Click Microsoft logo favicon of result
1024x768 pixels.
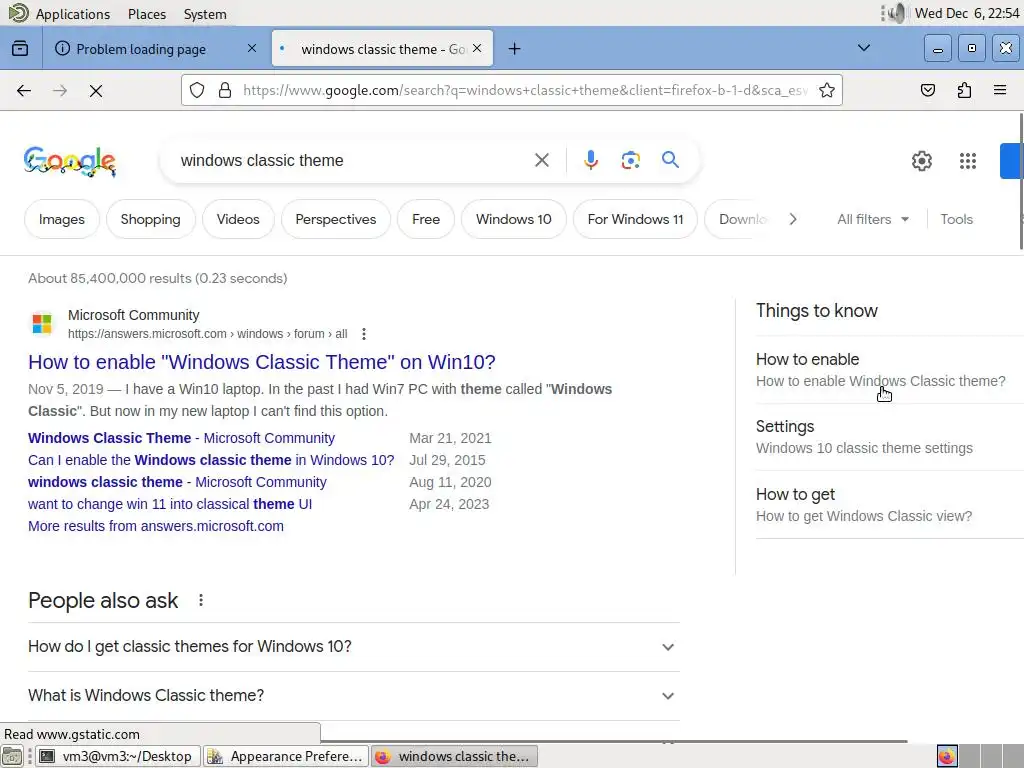coord(42,323)
